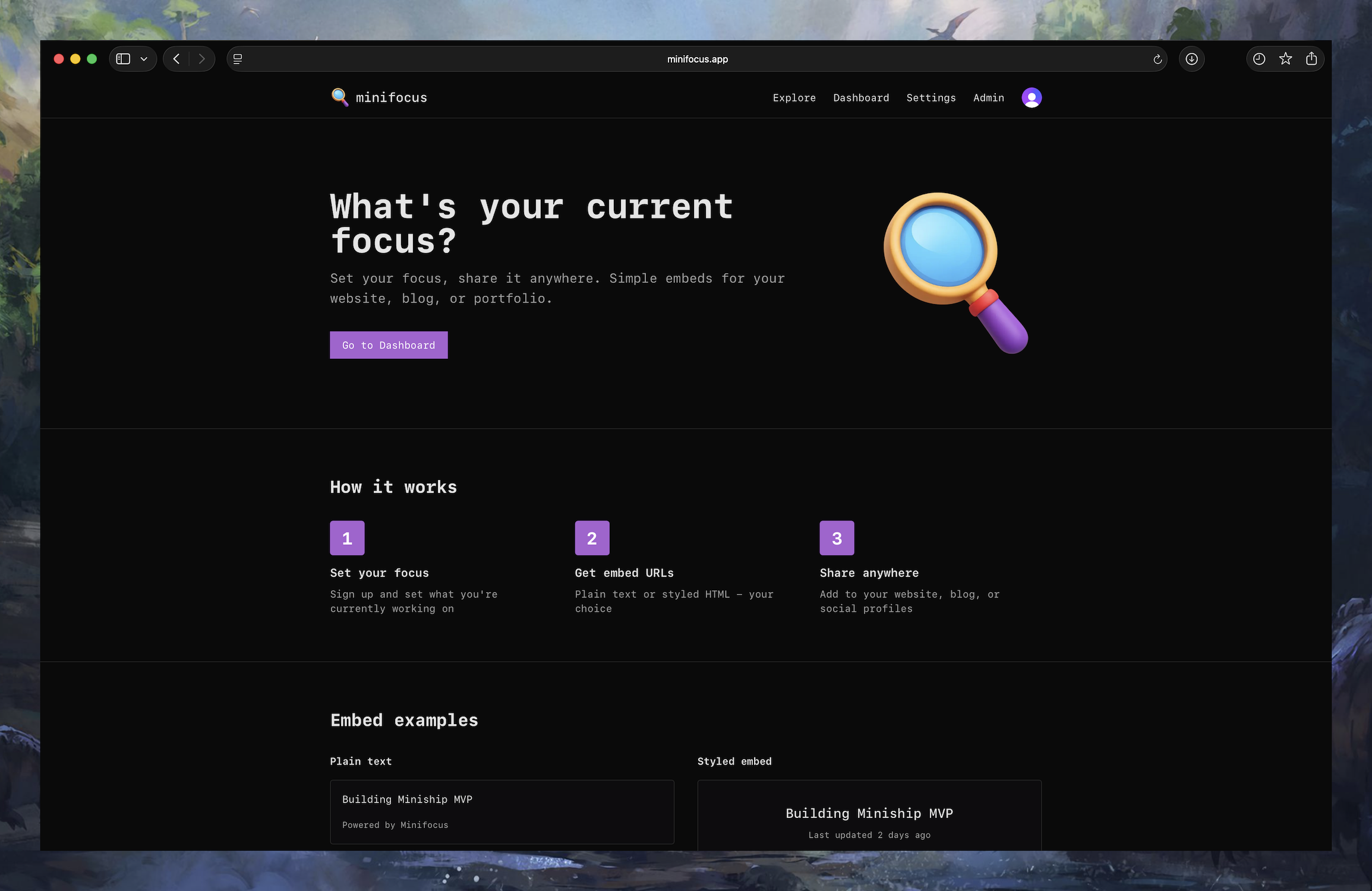
Task: Open the Admin nav link
Action: [988, 97]
